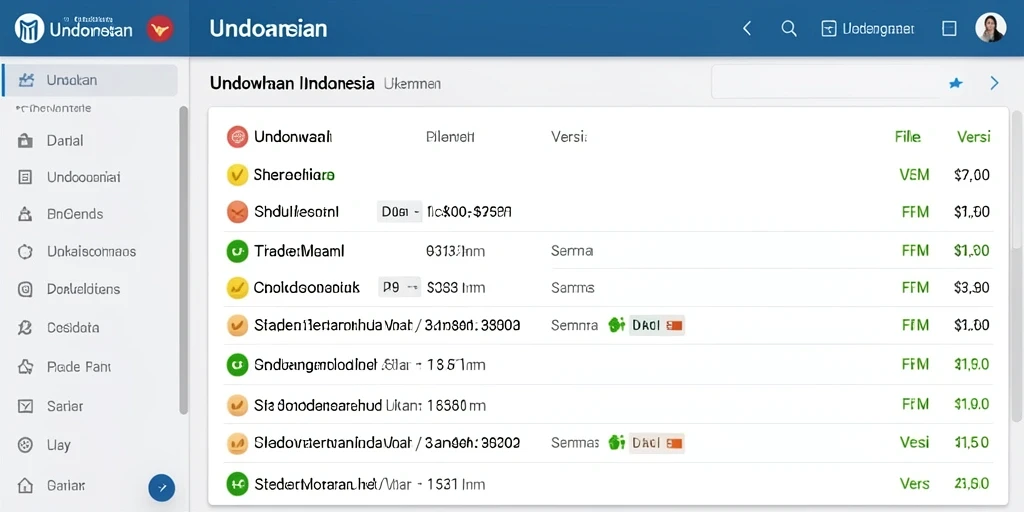Click the blue round floating button in sidebar
The image size is (1024, 512).
[162, 487]
